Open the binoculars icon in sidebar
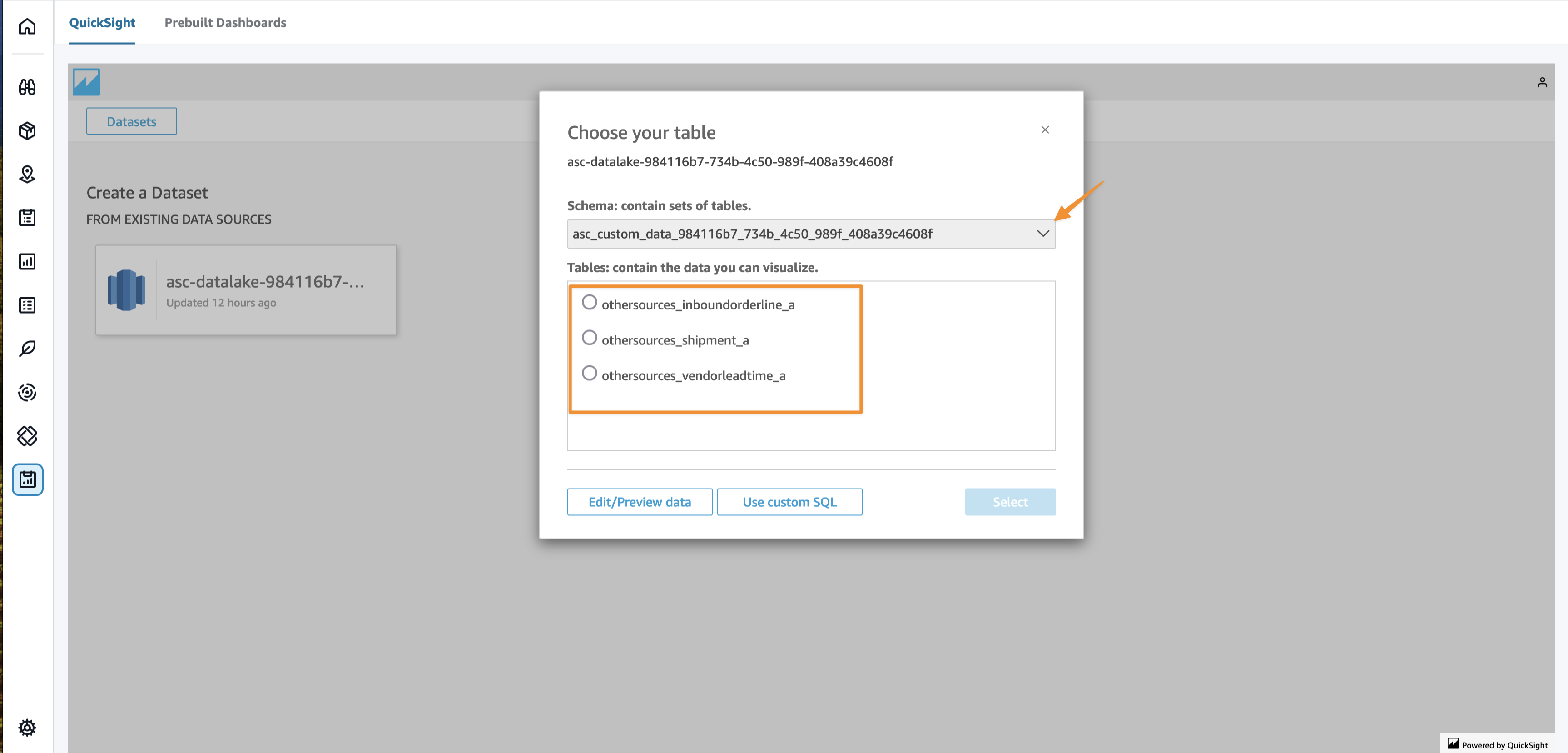The width and height of the screenshot is (1568, 753). (27, 87)
